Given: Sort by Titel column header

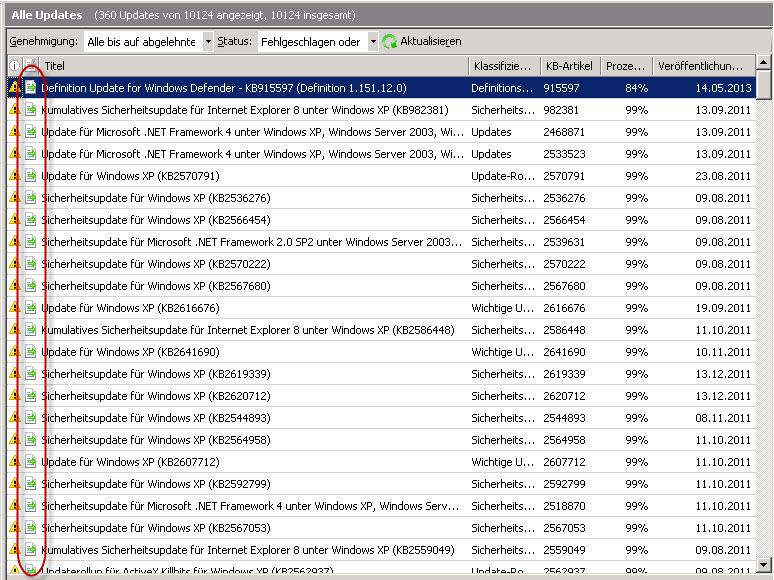Looking at the screenshot, I should pos(253,66).
